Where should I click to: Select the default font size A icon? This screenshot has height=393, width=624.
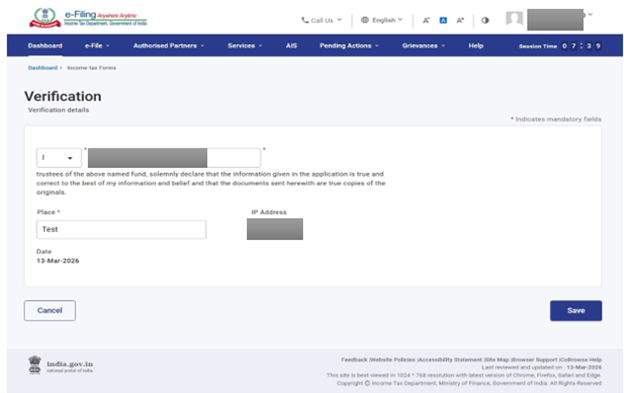443,20
